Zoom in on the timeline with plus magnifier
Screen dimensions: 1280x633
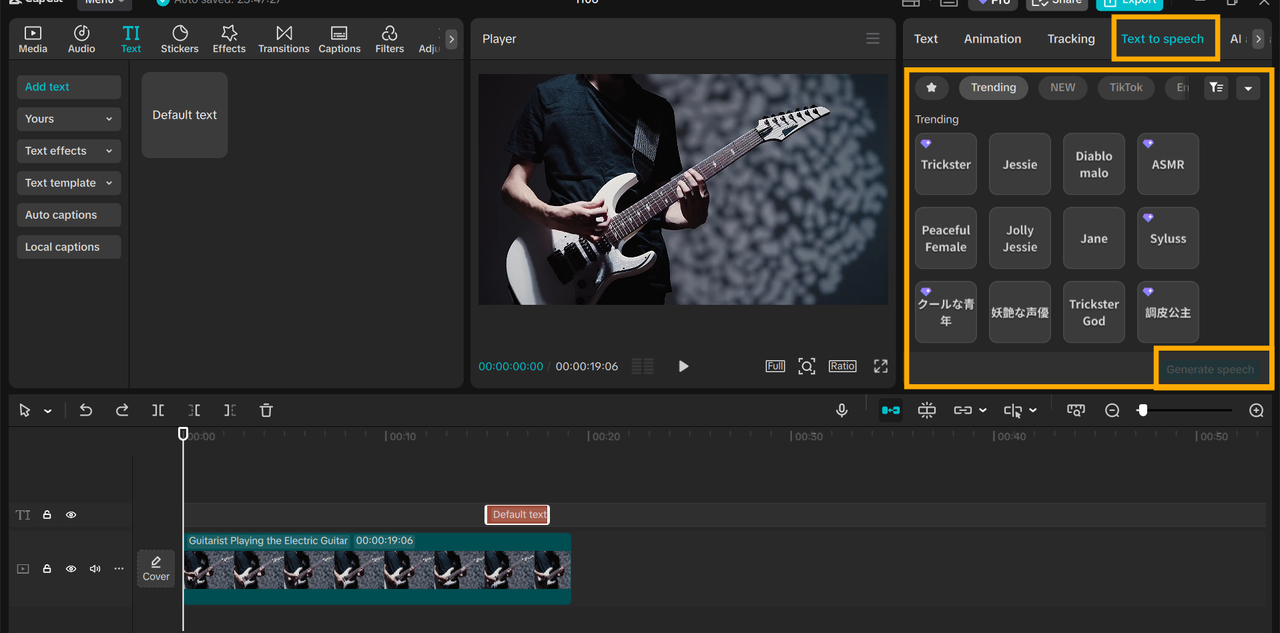tap(1256, 410)
